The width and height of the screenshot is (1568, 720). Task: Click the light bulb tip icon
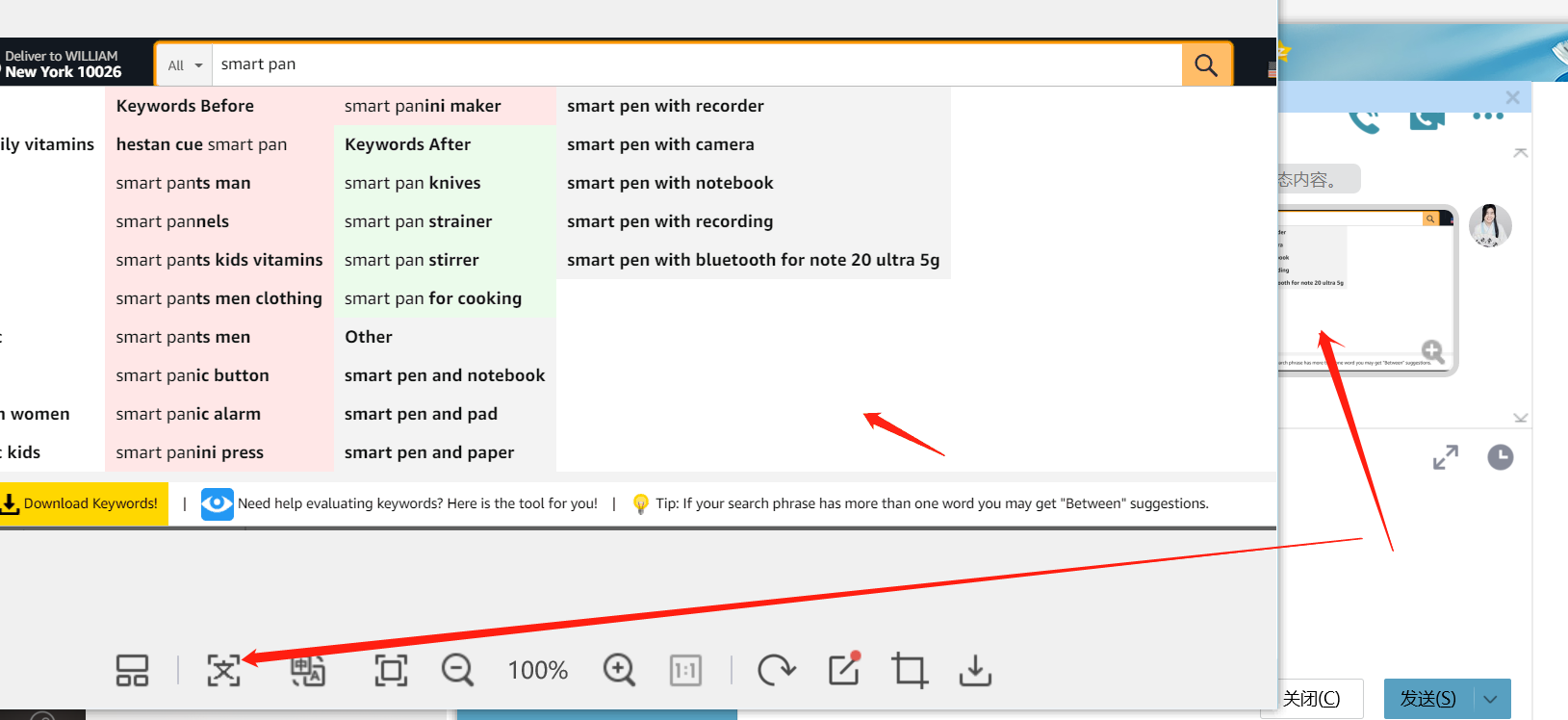tap(641, 503)
